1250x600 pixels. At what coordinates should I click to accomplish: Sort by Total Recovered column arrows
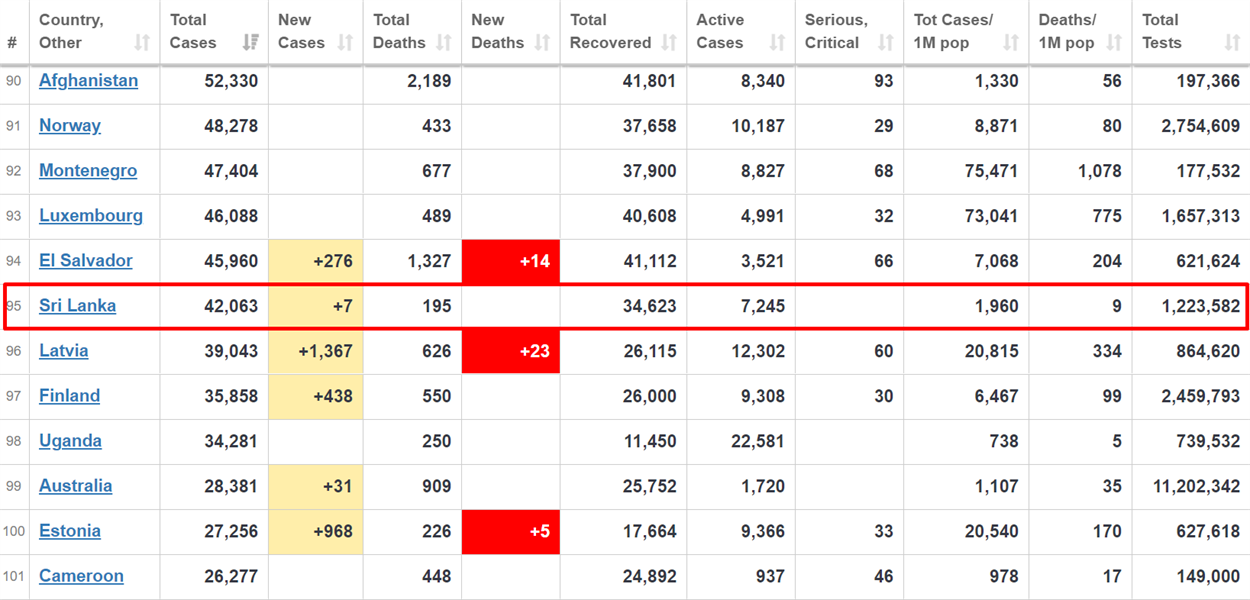[x=669, y=43]
